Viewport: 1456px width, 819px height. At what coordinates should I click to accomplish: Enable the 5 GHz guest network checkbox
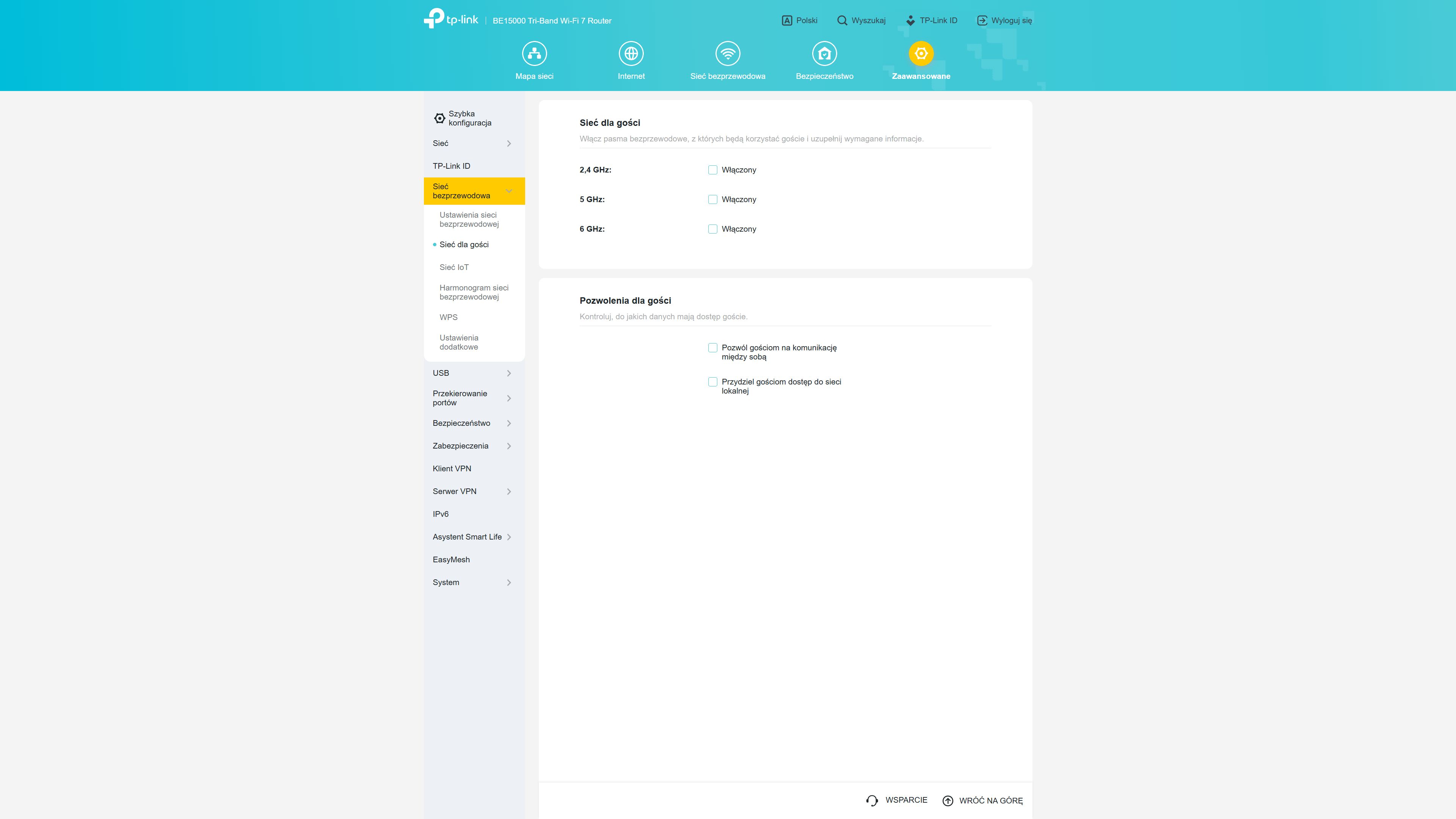click(x=712, y=199)
